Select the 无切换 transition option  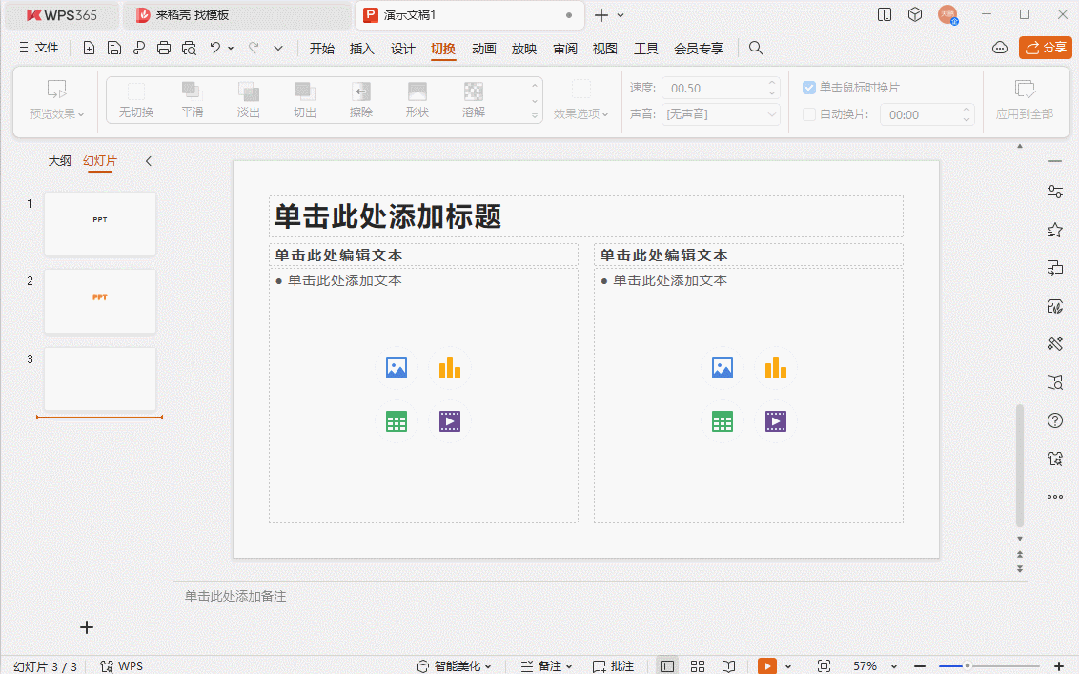pos(136,99)
